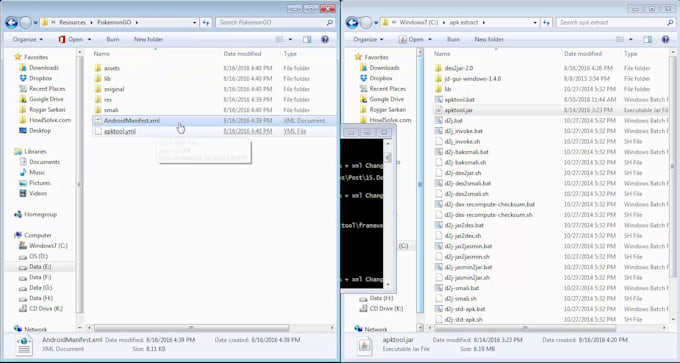
Task: Select the assets folder icon
Action: [98, 68]
